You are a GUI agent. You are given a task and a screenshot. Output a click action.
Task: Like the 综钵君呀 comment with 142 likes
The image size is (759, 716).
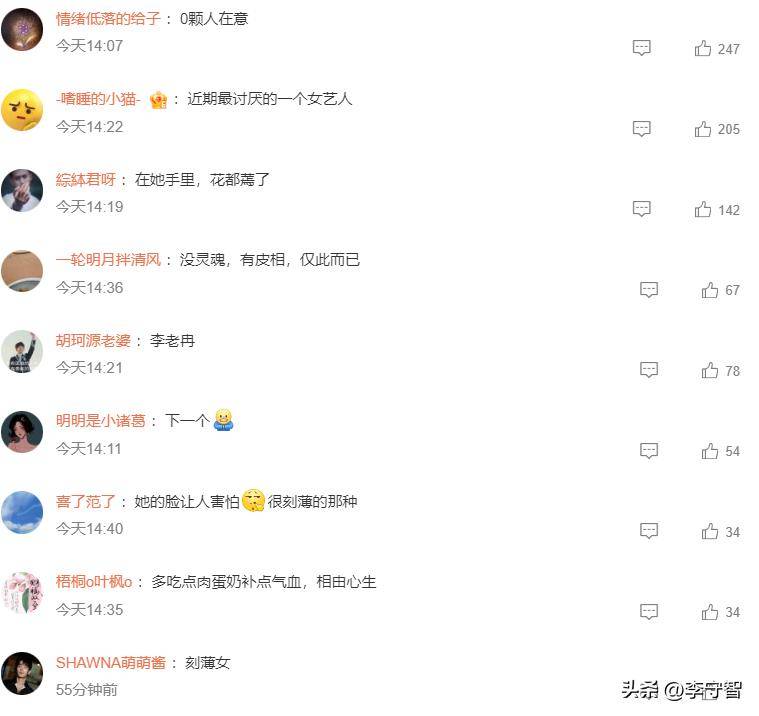click(x=703, y=210)
